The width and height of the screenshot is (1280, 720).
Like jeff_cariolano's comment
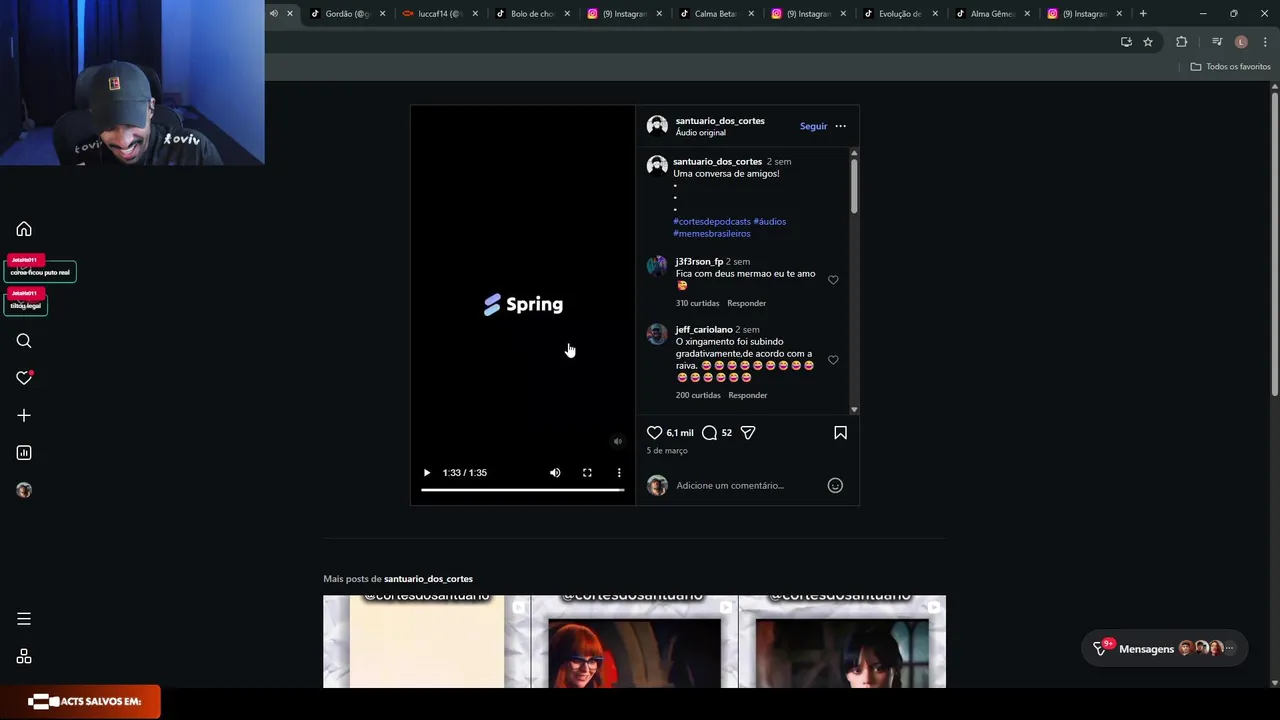click(833, 360)
